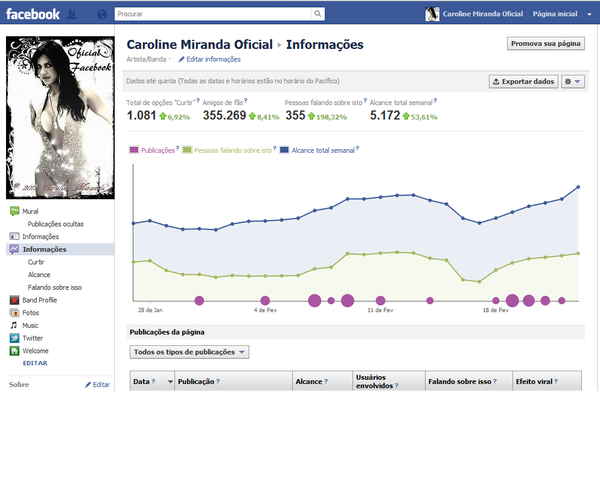Viewport: 600px width, 483px height.
Task: Click the Alcance column header
Action: point(322,381)
